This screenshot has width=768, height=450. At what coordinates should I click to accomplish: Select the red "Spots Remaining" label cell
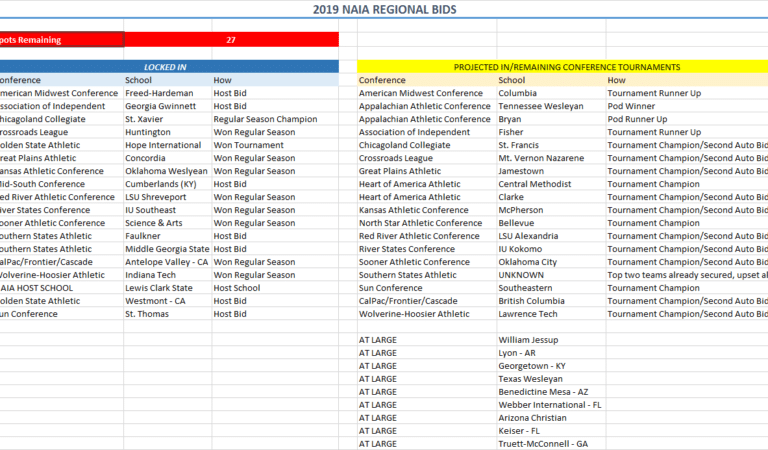pos(60,40)
